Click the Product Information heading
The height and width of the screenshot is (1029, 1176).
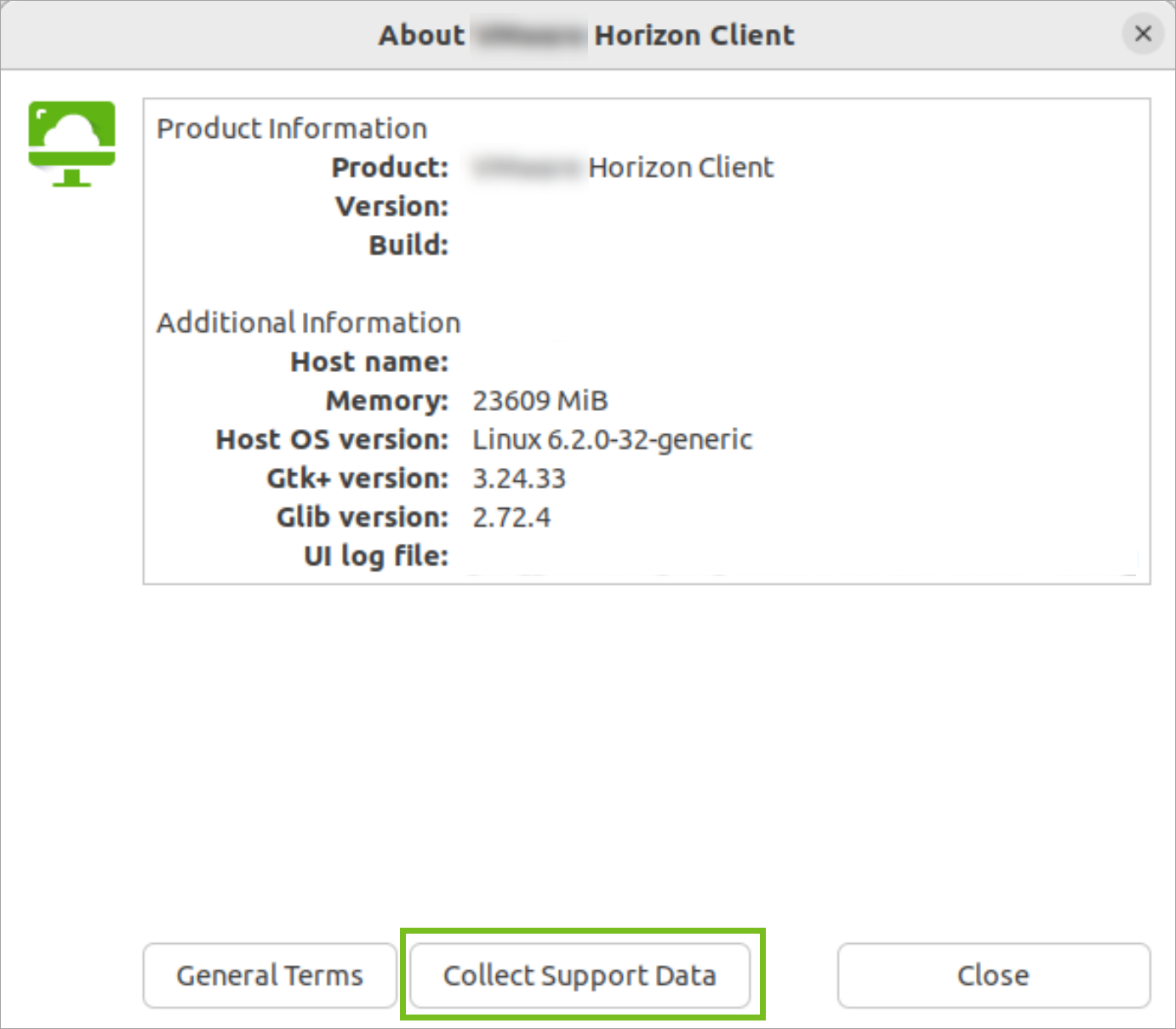click(x=292, y=129)
